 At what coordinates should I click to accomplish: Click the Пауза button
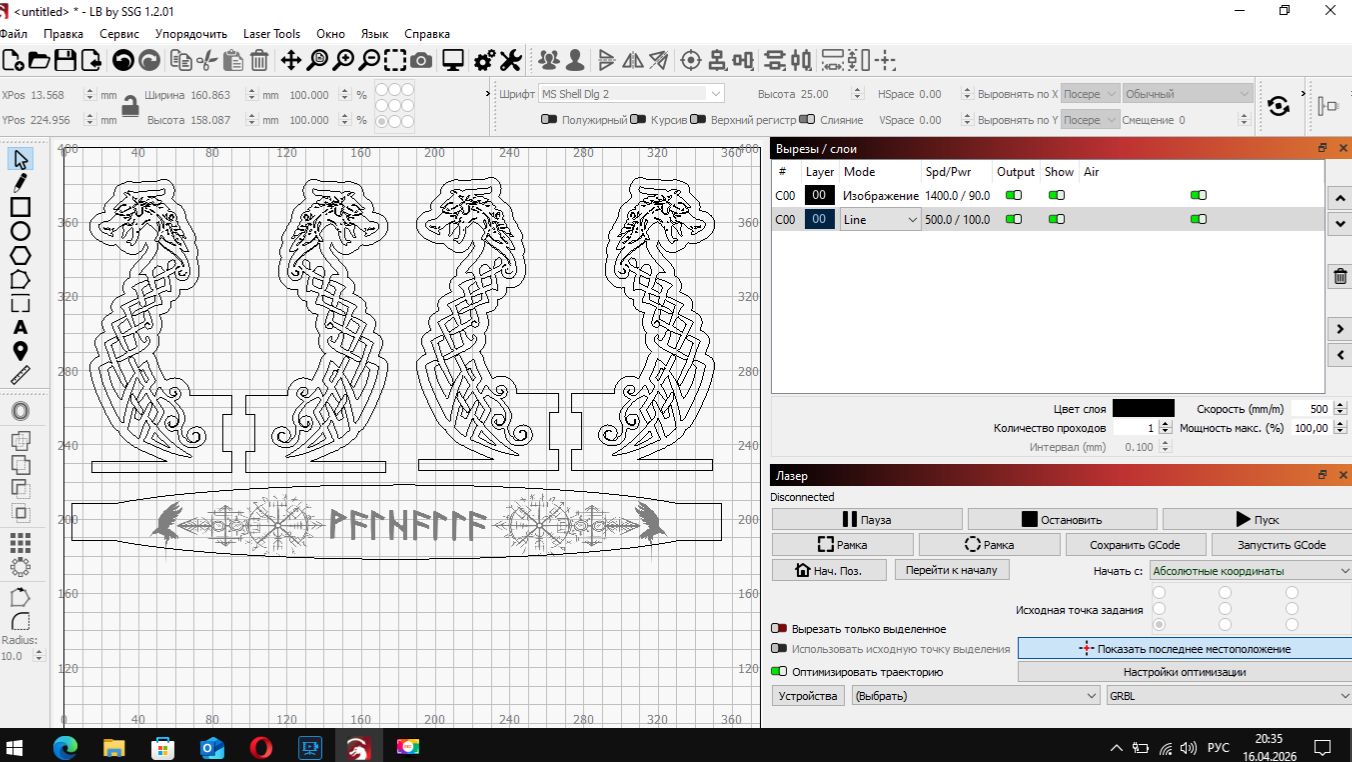pos(867,519)
